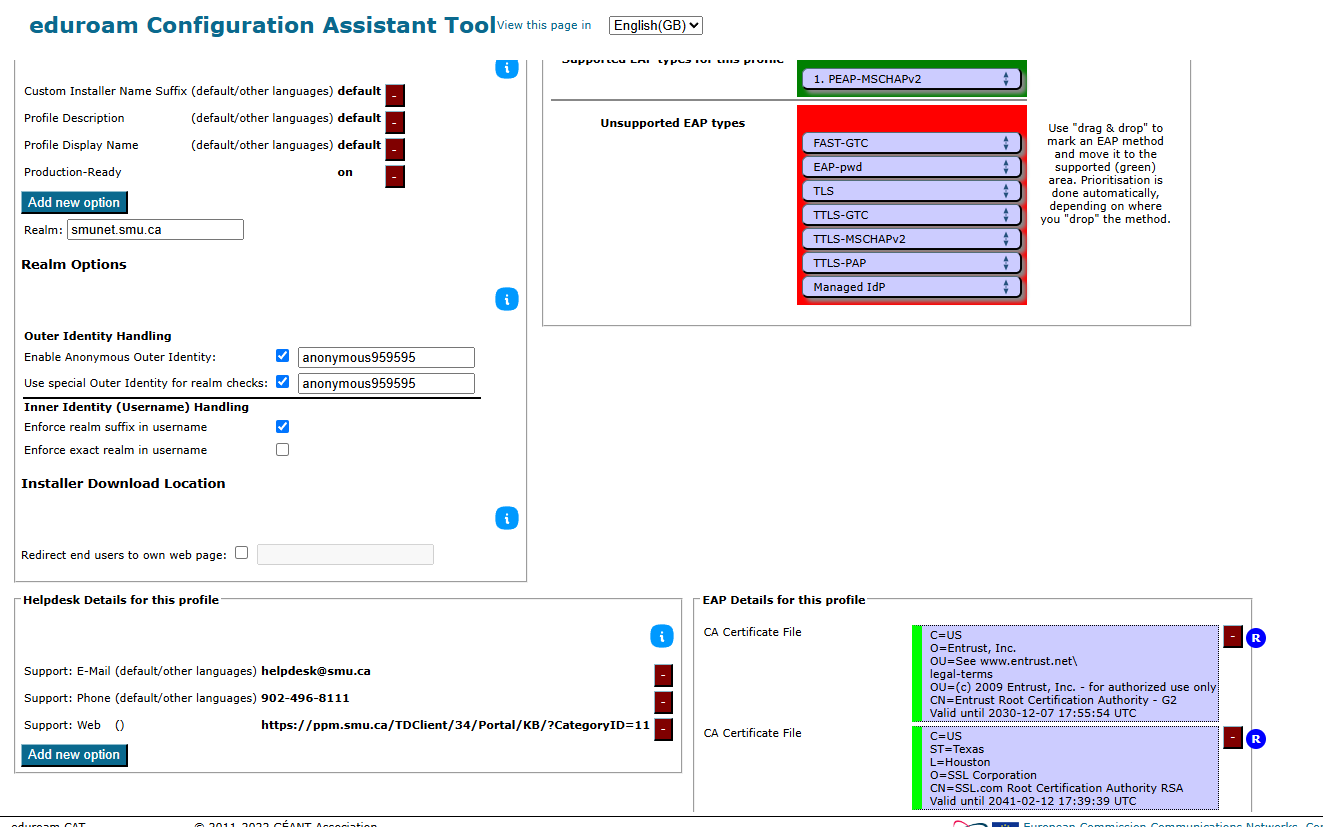Tick Enforce exact realm in username
The width and height of the screenshot is (1323, 827).
pos(282,450)
